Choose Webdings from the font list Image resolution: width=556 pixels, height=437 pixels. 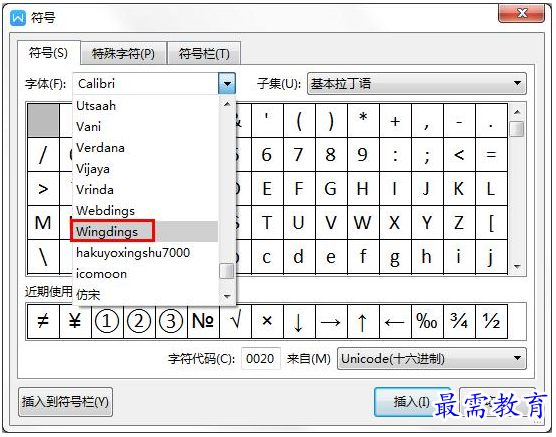(x=145, y=210)
